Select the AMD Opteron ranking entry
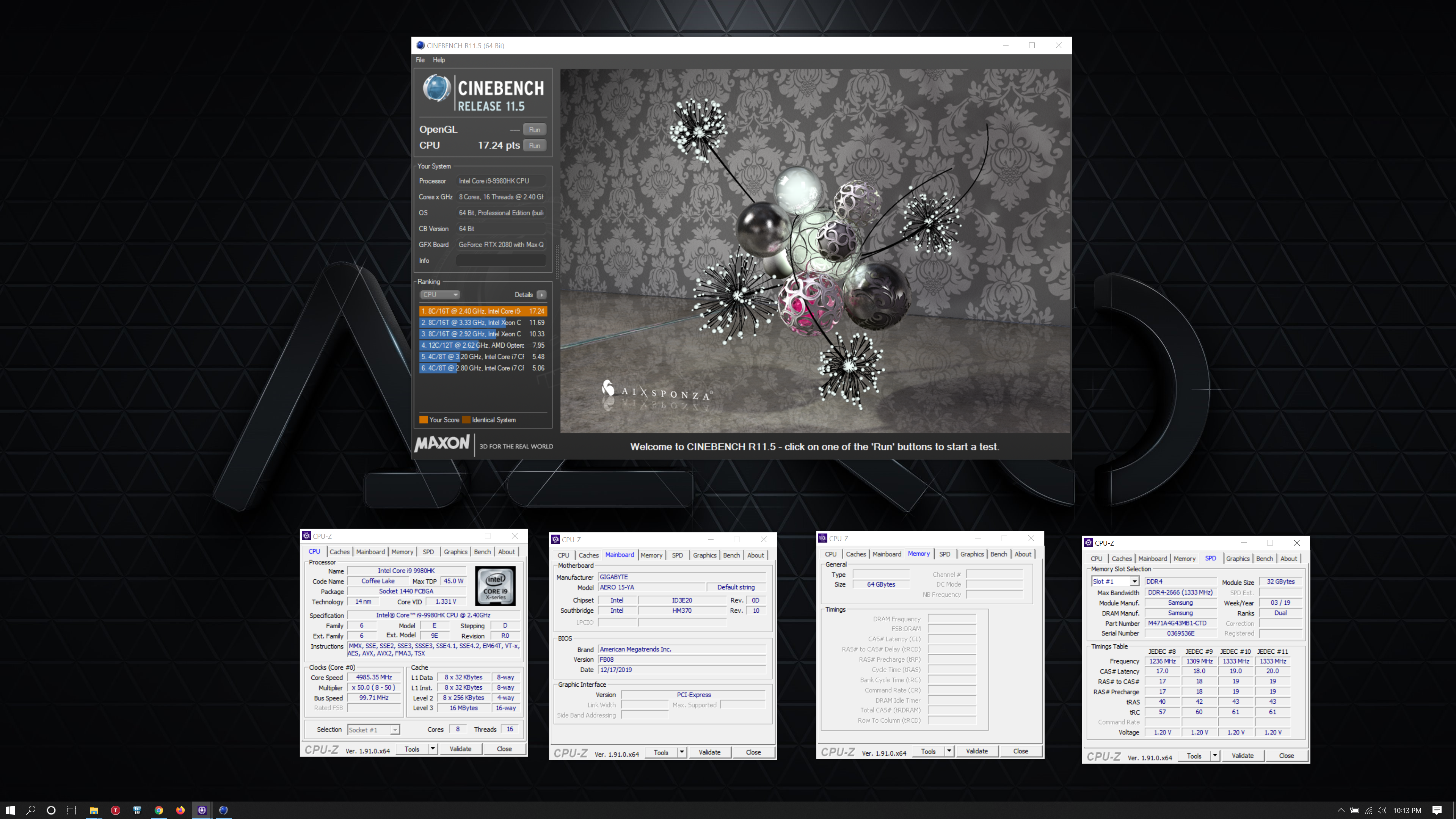Image resolution: width=1456 pixels, height=819 pixels. pos(483,345)
